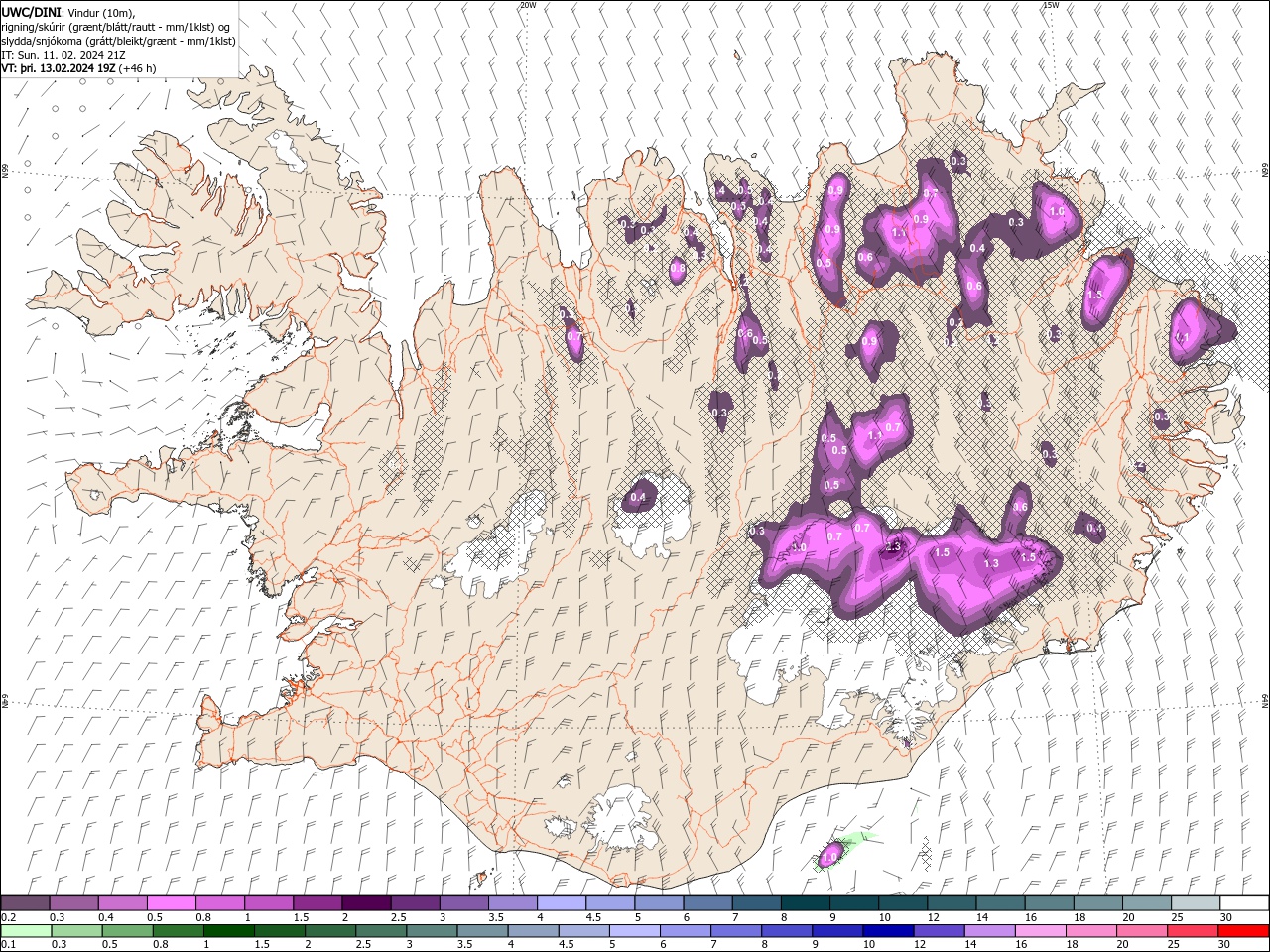The height and width of the screenshot is (952, 1270).
Task: Click upper legend swatch between 18 and 20
Action: tap(1096, 903)
